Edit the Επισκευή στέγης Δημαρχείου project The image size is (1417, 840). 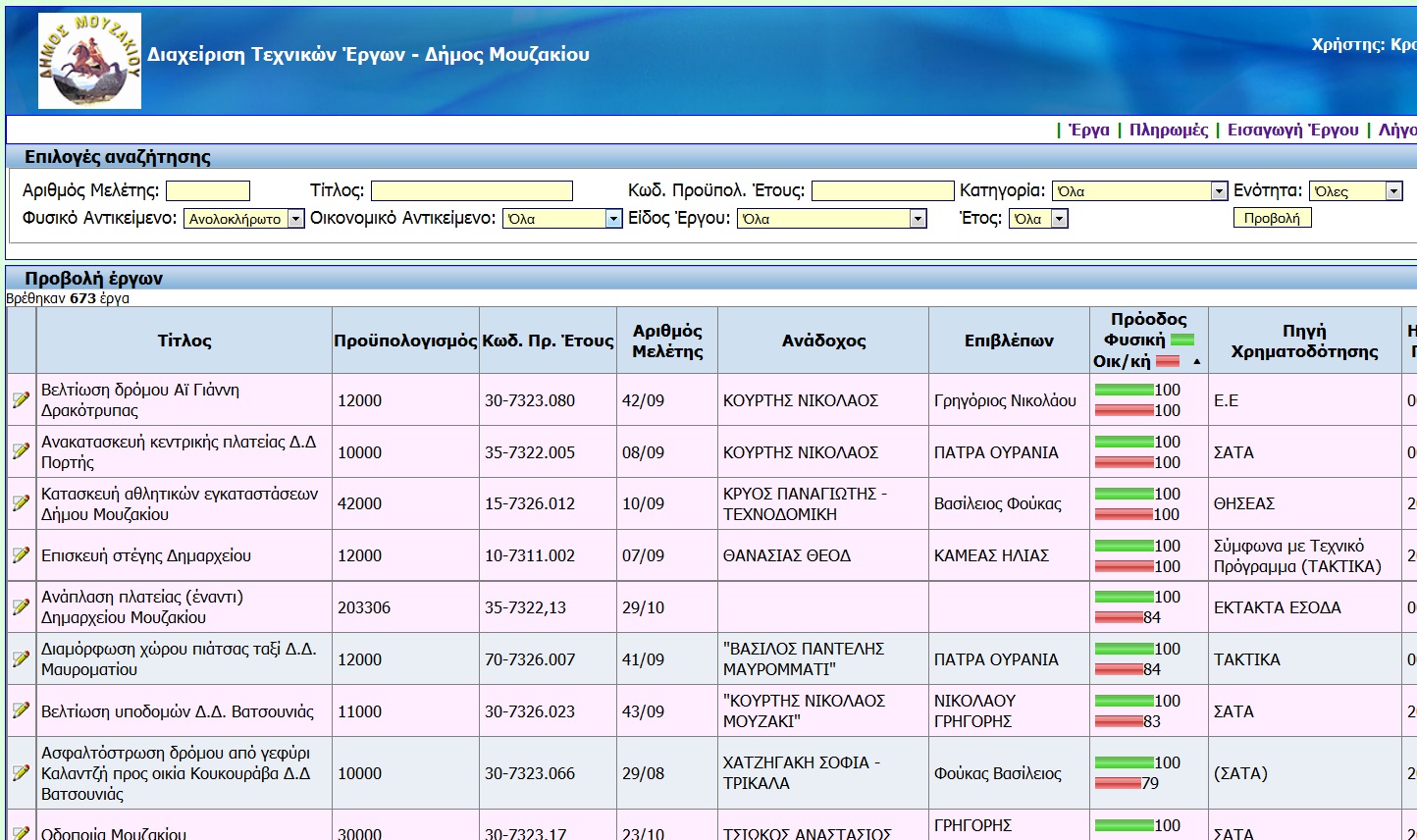tap(21, 554)
